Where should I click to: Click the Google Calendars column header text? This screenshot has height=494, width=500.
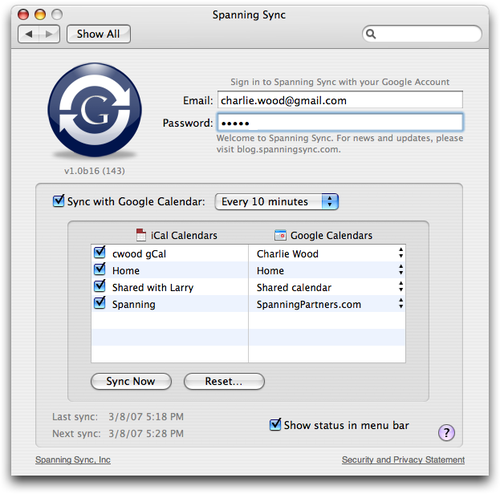tap(331, 235)
